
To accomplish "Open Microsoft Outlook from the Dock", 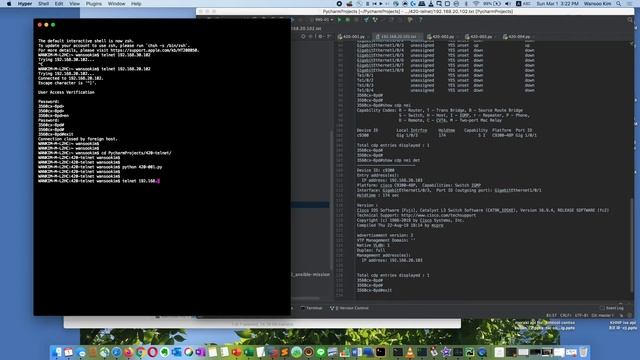I will point(176,352).
